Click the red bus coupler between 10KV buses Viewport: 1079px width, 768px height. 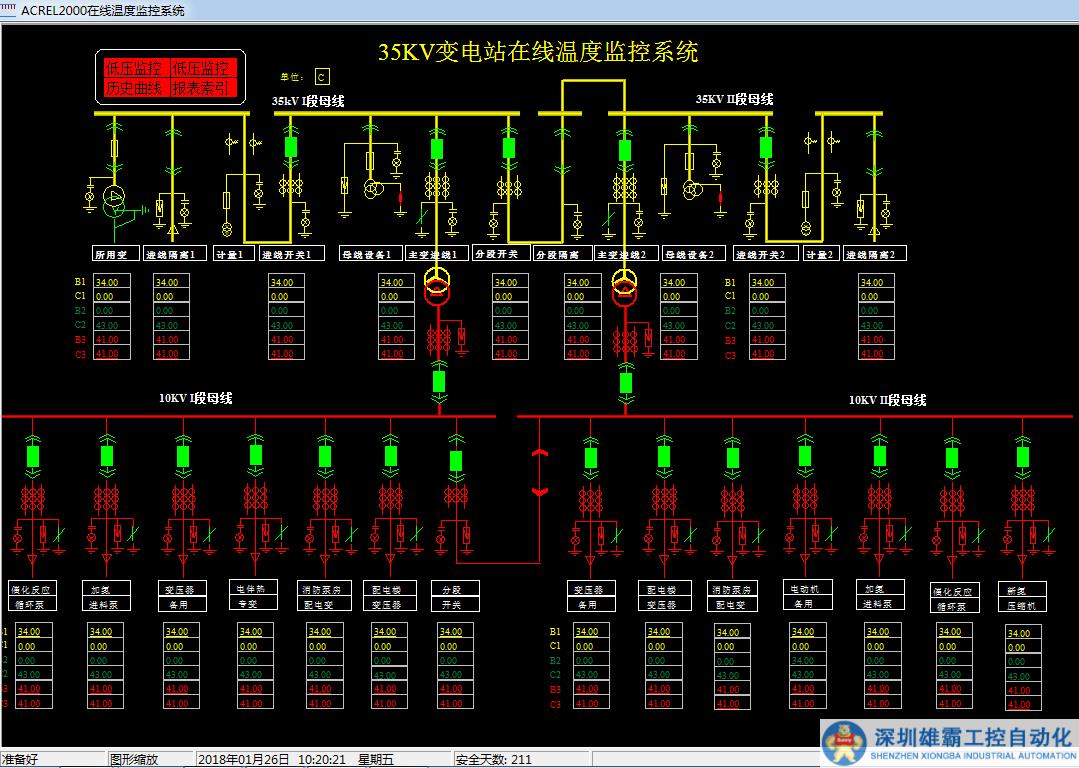coord(540,472)
